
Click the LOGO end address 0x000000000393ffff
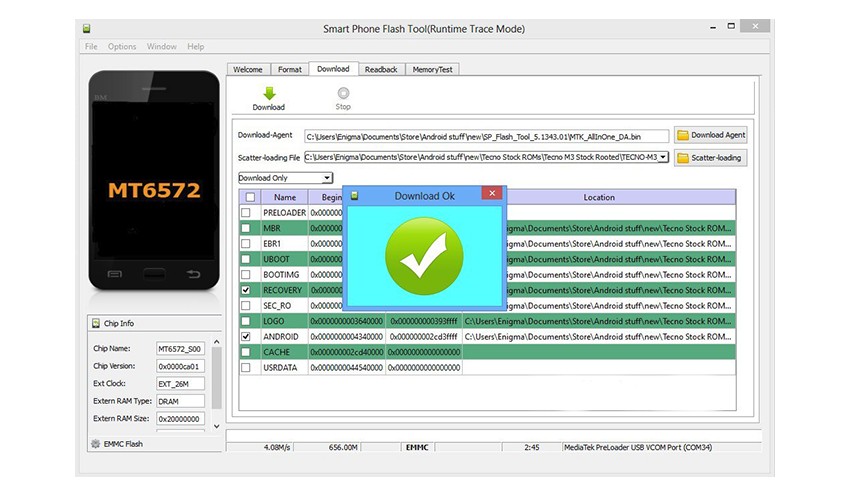coord(424,321)
